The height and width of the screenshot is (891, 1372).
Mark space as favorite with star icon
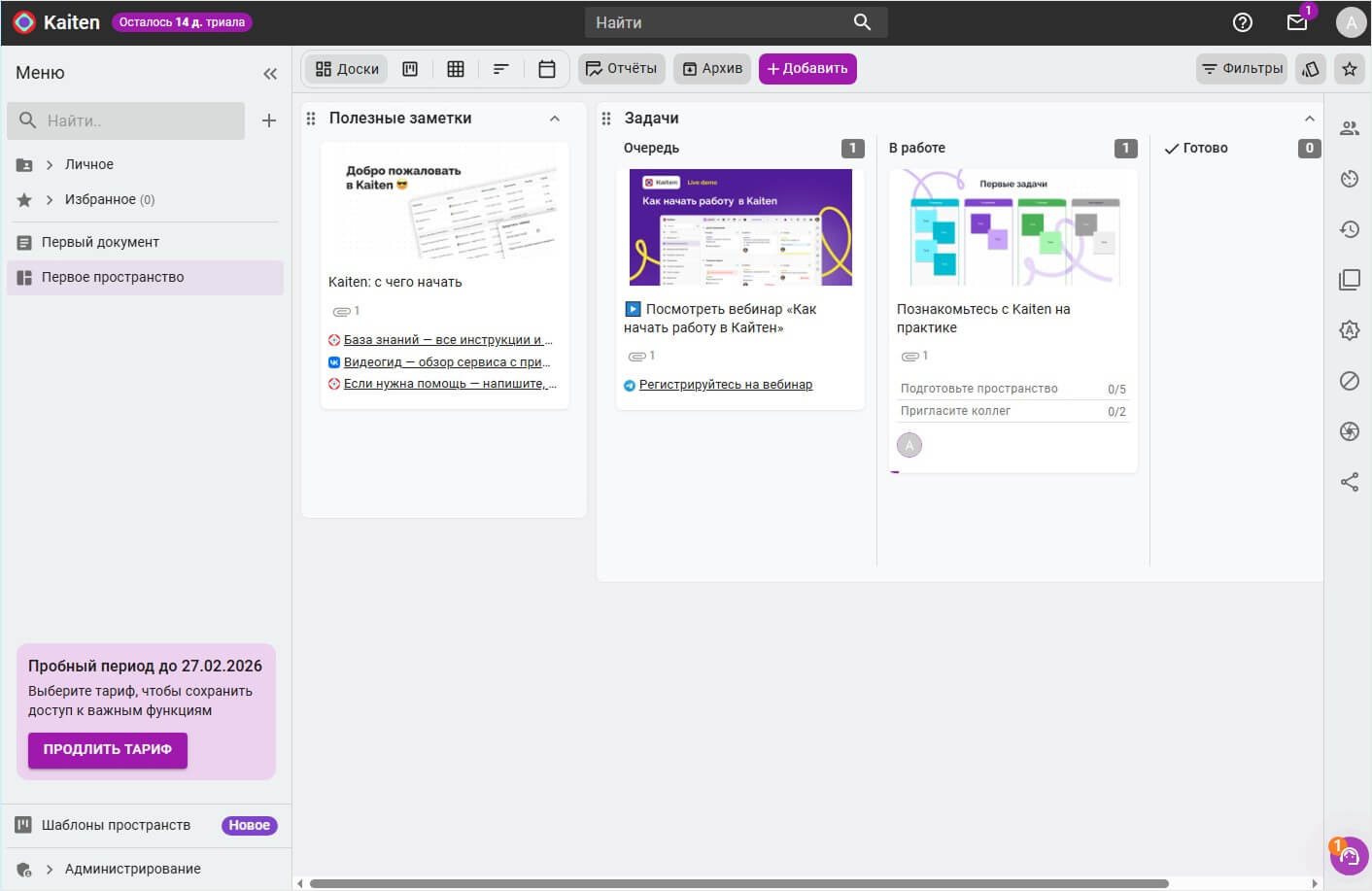tap(1350, 69)
